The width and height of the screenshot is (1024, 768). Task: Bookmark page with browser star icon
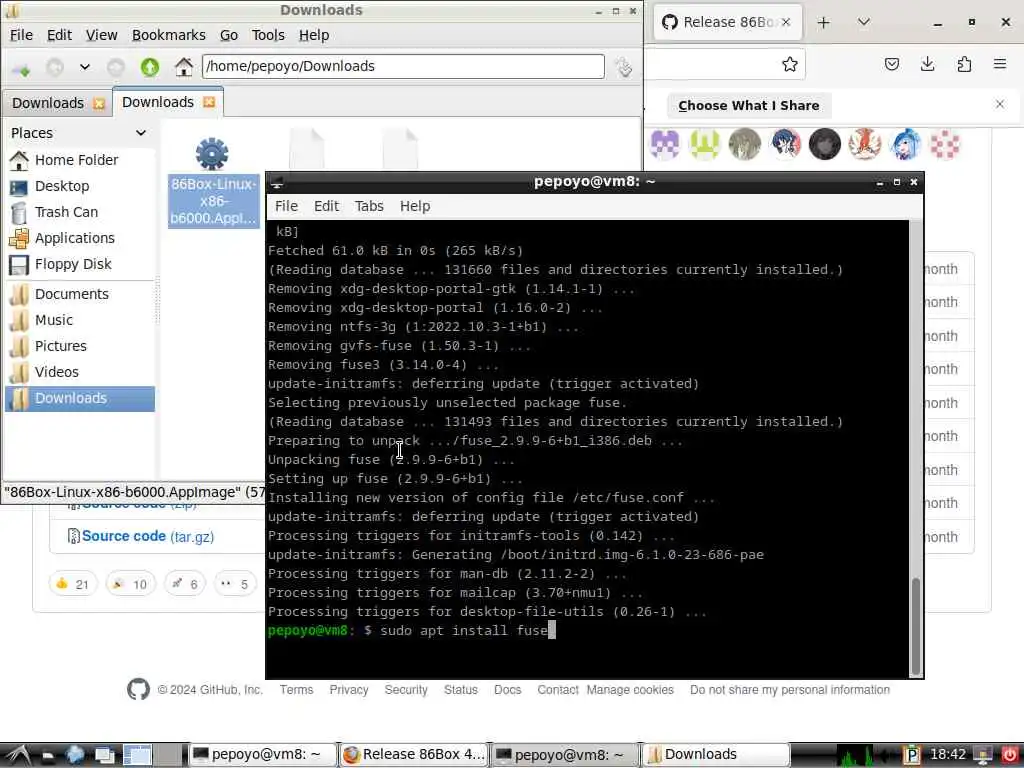(x=790, y=64)
